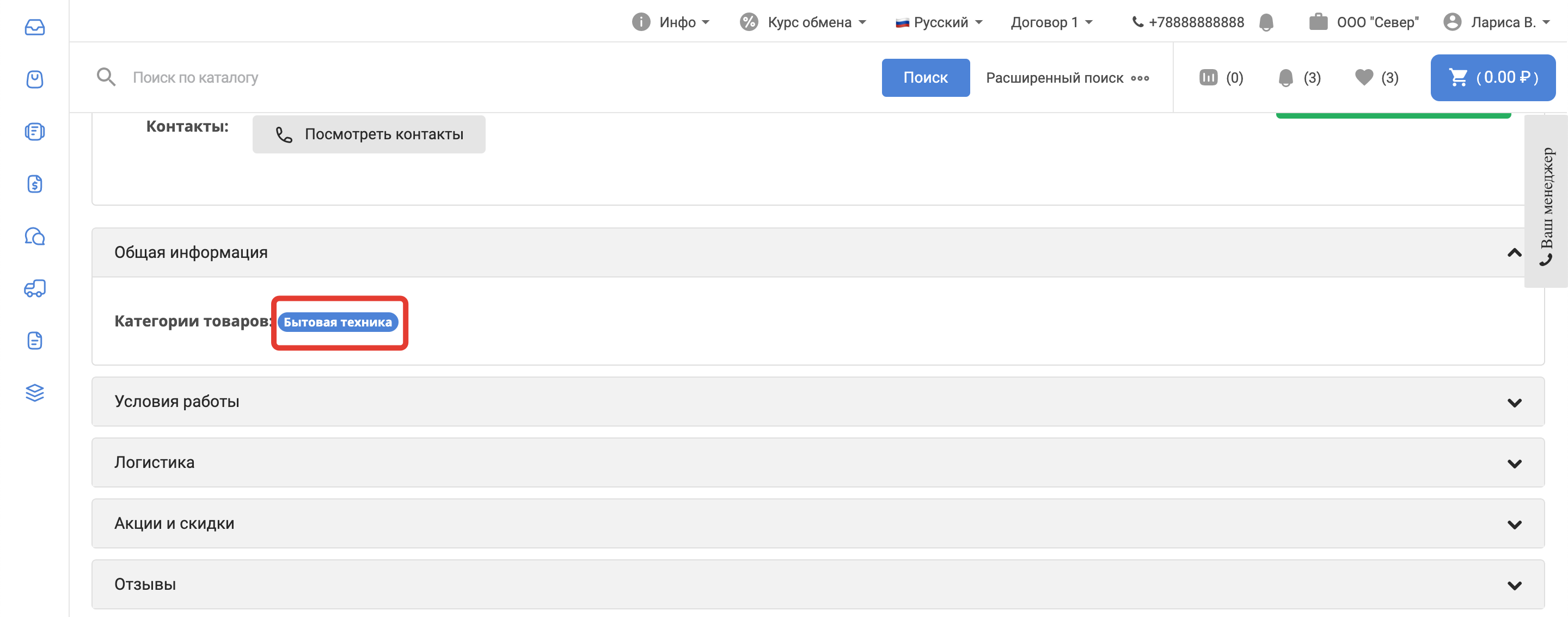Open the shopping bag sidebar icon
1568x617 pixels.
pos(35,80)
